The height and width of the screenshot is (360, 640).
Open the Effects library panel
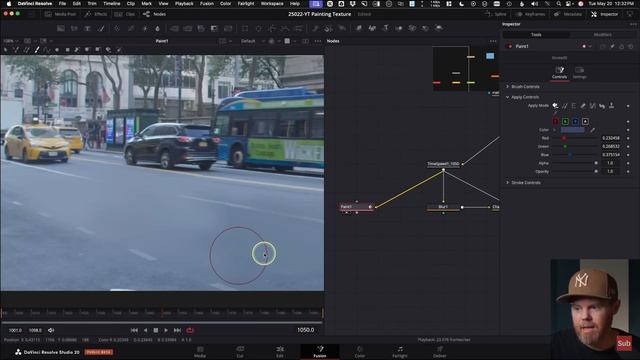[96, 14]
